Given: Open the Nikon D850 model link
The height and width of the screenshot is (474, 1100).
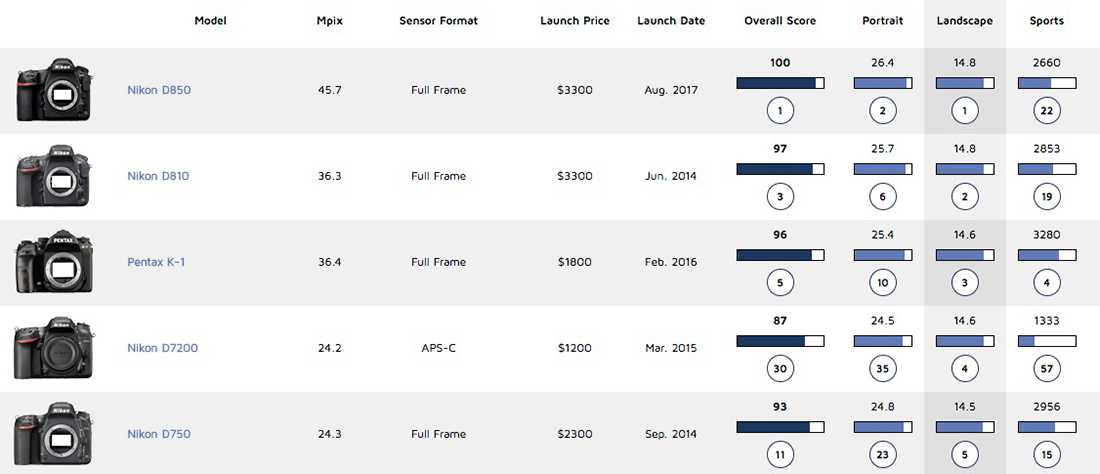Looking at the screenshot, I should click(159, 90).
